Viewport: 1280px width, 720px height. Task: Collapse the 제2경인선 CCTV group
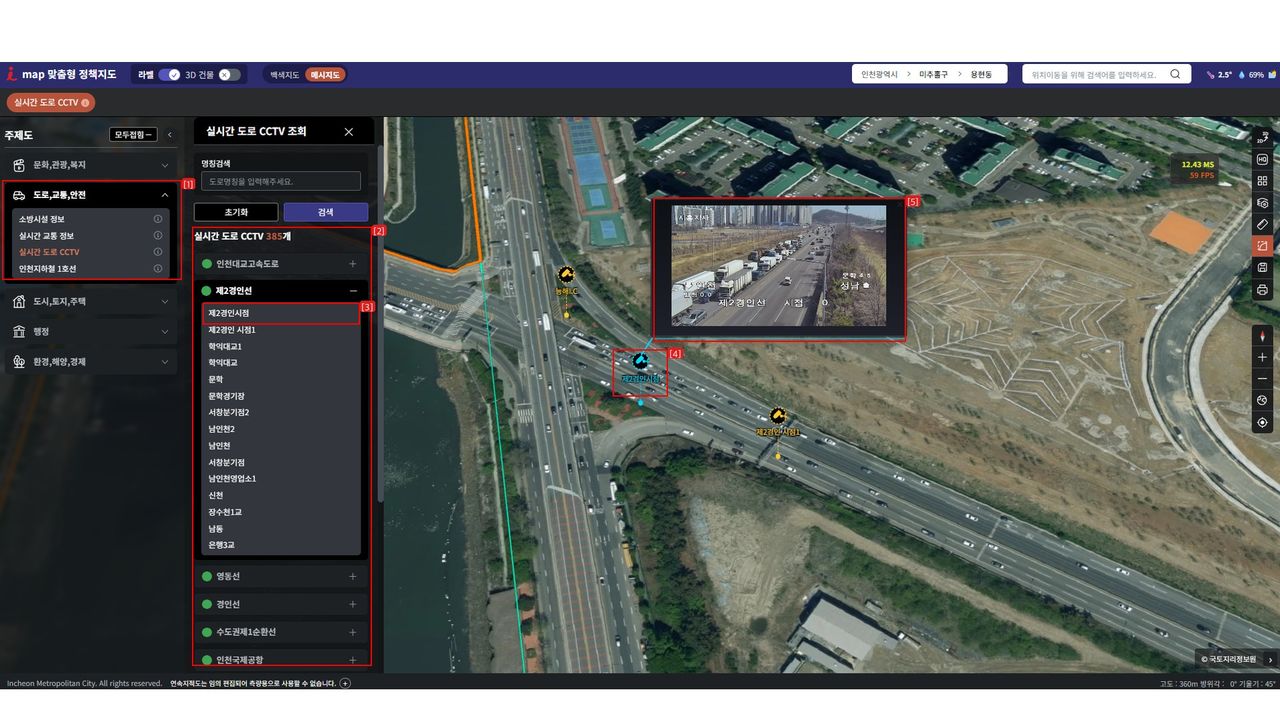(352, 291)
